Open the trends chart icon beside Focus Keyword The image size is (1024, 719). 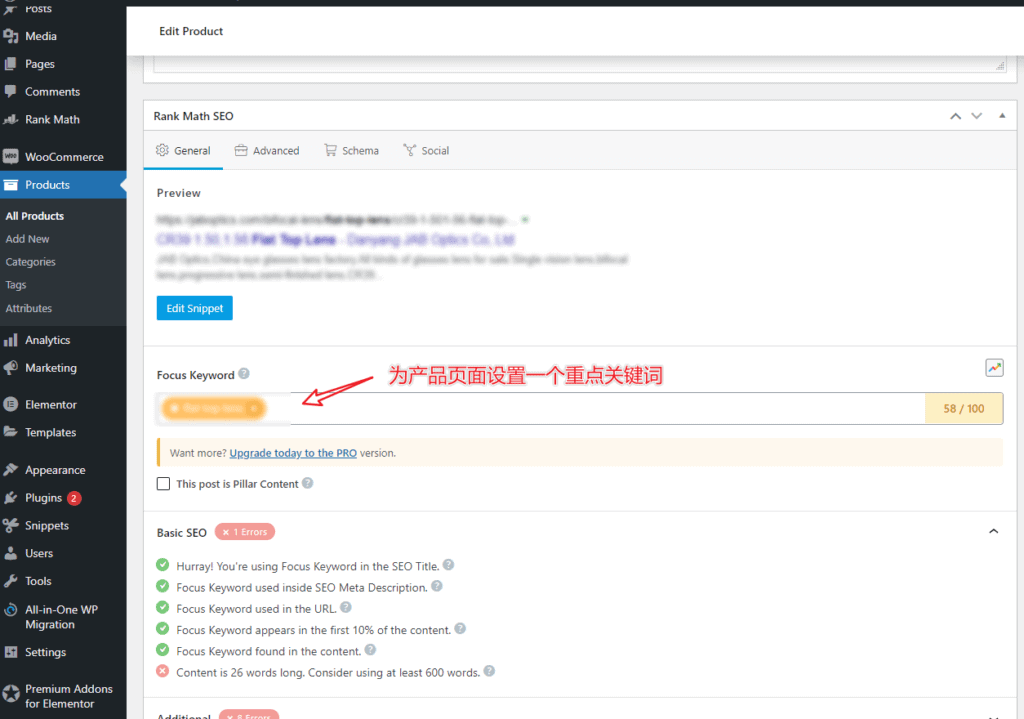pyautogui.click(x=994, y=368)
